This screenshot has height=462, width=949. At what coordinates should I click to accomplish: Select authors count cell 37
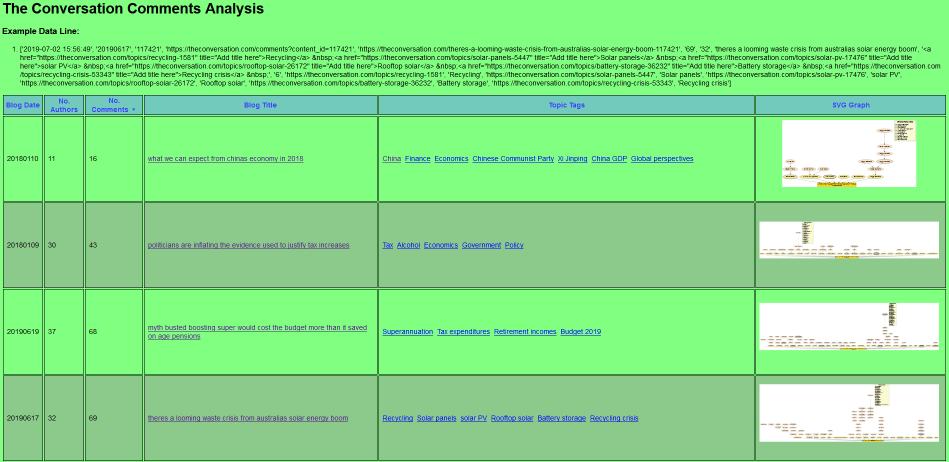(x=64, y=332)
